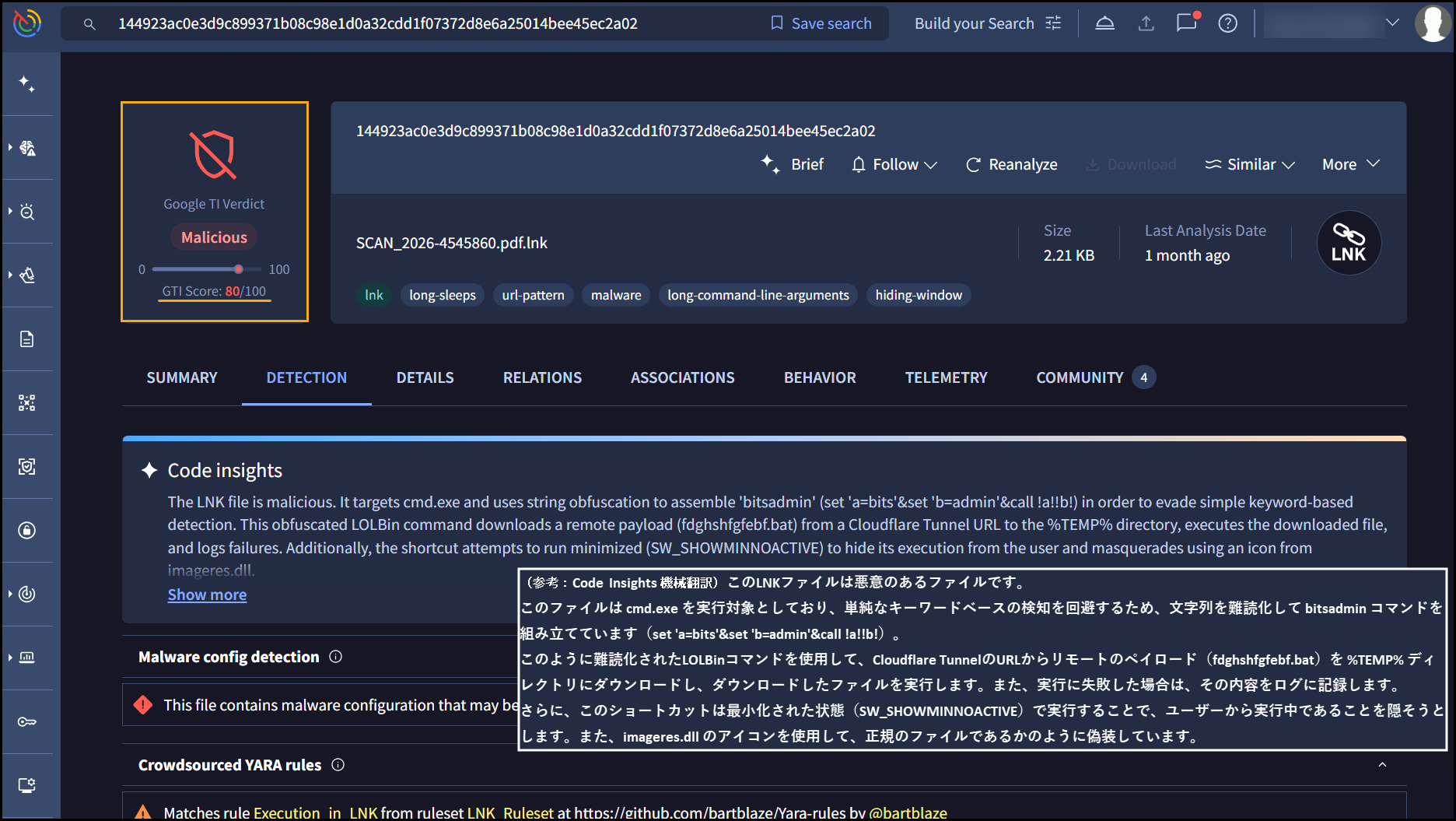
Task: Open the Build your Search filter icon
Action: pos(1053,23)
